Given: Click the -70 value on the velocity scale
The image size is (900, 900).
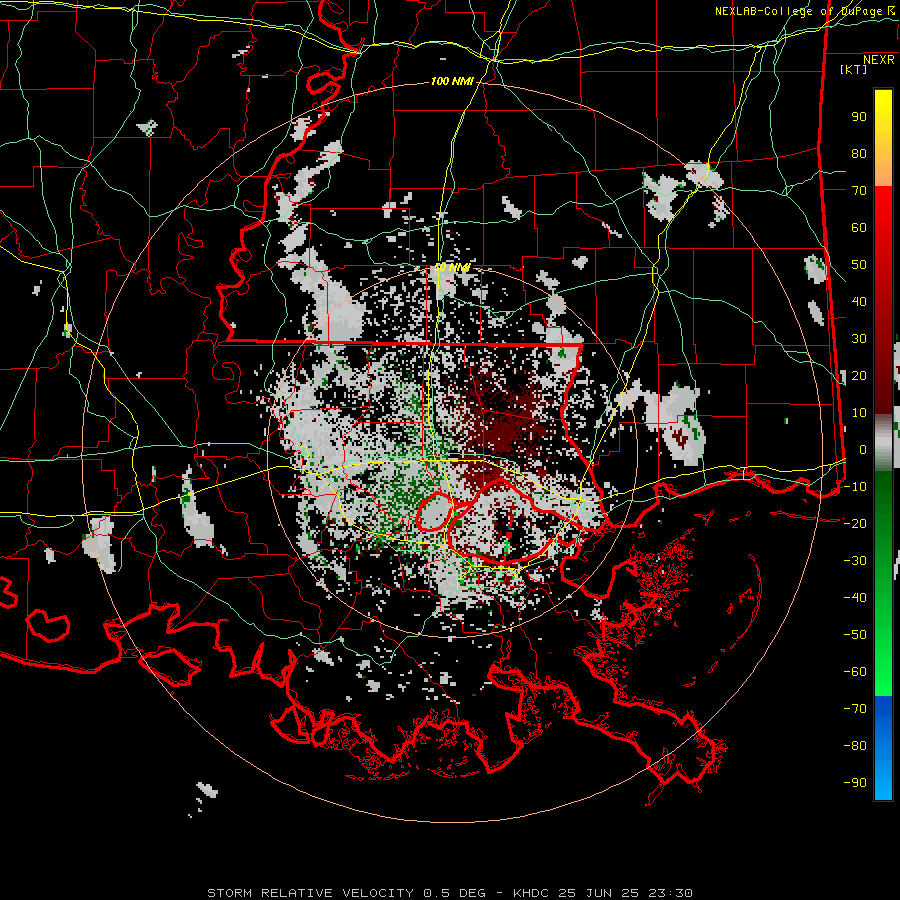Looking at the screenshot, I should click(855, 709).
